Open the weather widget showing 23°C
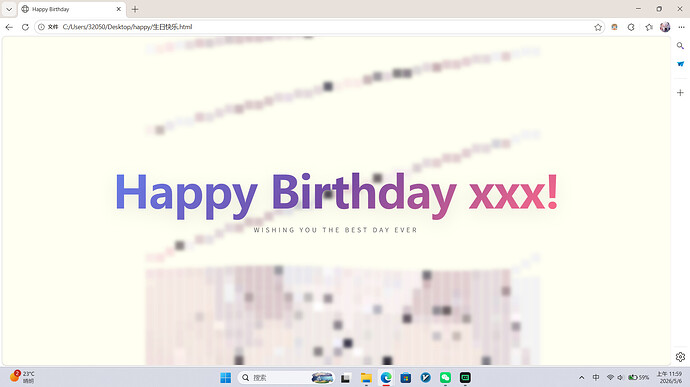Screen dimensions: 690x387 [22, 377]
